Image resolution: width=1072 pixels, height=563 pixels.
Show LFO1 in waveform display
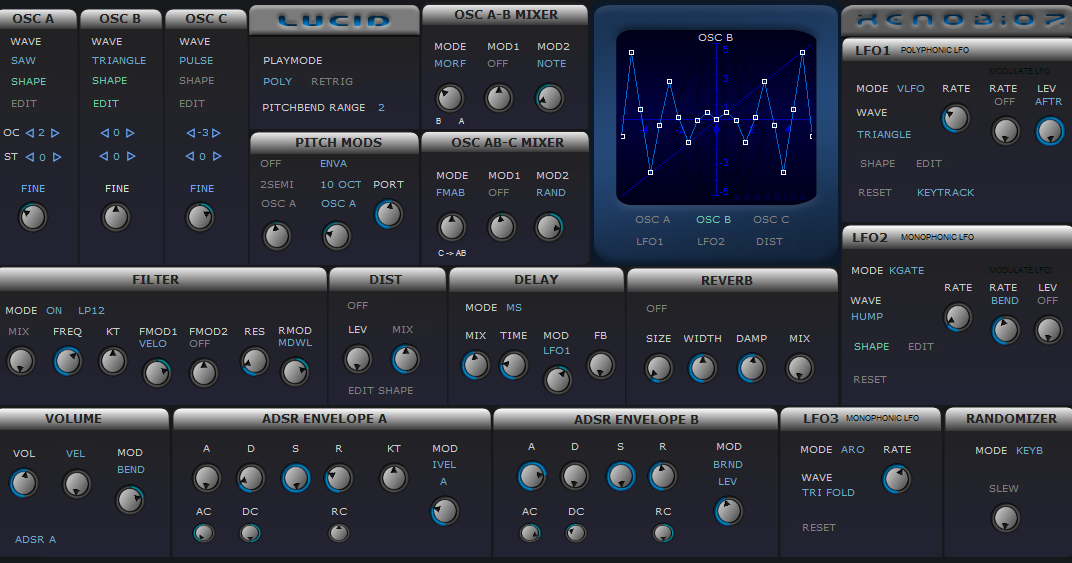[x=649, y=241]
